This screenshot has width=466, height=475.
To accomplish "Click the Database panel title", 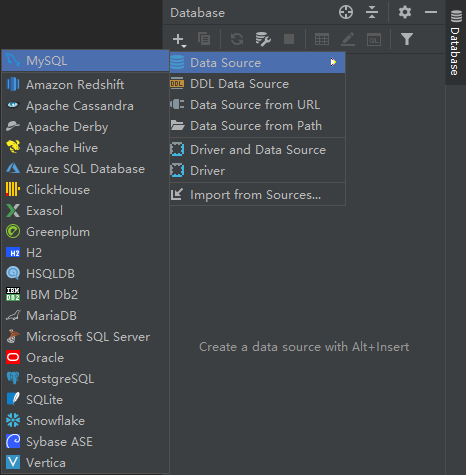I will [x=197, y=13].
